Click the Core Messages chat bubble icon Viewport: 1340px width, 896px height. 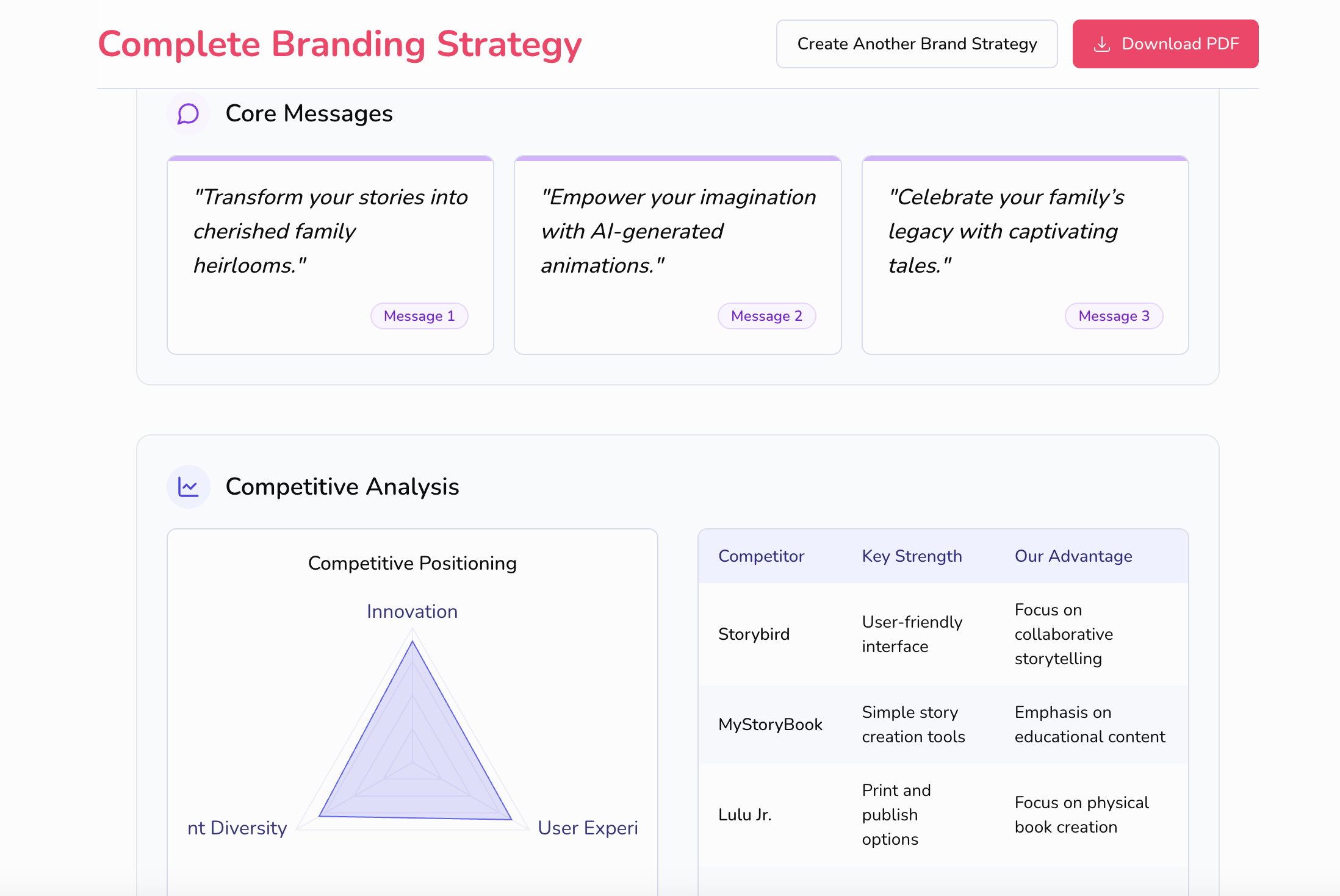[x=188, y=113]
